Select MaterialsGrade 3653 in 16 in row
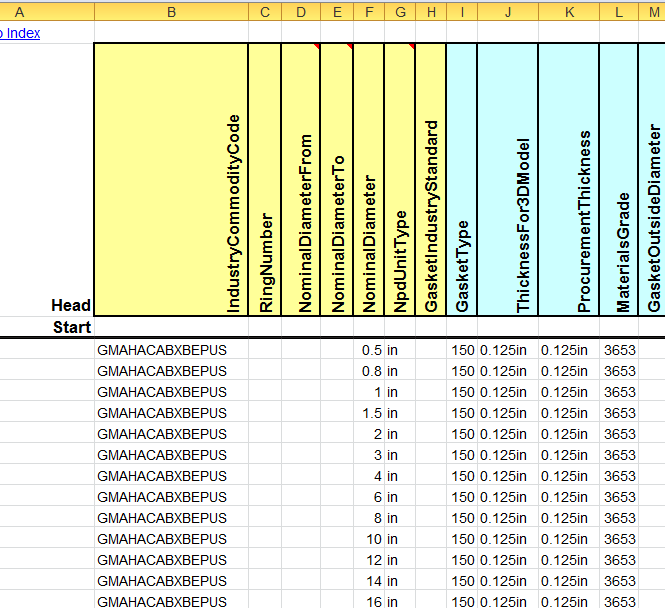This screenshot has height=608, width=665. point(619,601)
